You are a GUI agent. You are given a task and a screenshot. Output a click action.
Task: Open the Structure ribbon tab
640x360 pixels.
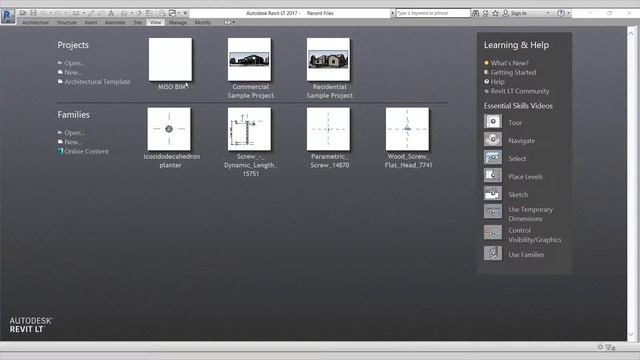(x=67, y=22)
